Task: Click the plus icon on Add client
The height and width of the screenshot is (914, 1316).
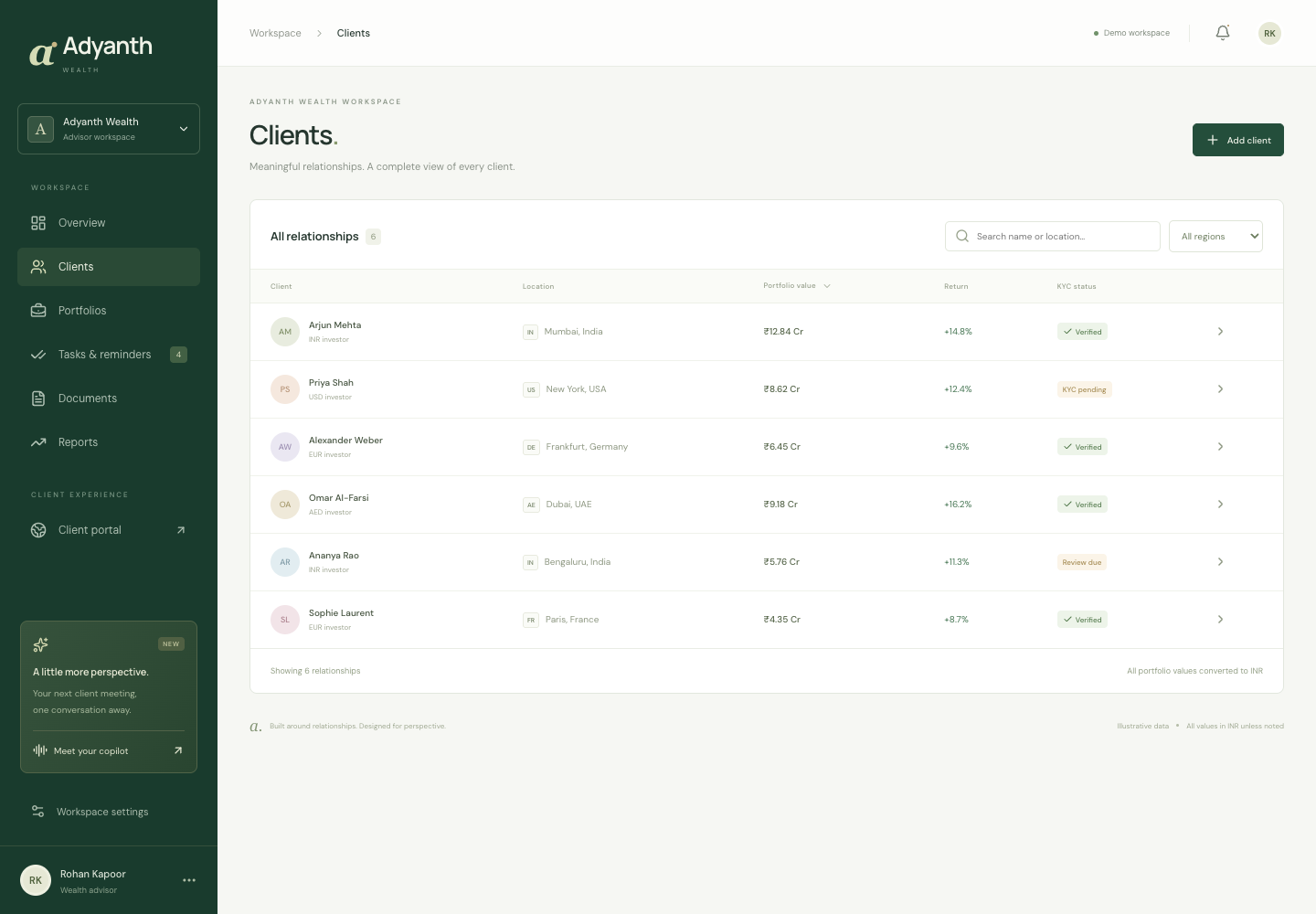Action: (x=1213, y=140)
